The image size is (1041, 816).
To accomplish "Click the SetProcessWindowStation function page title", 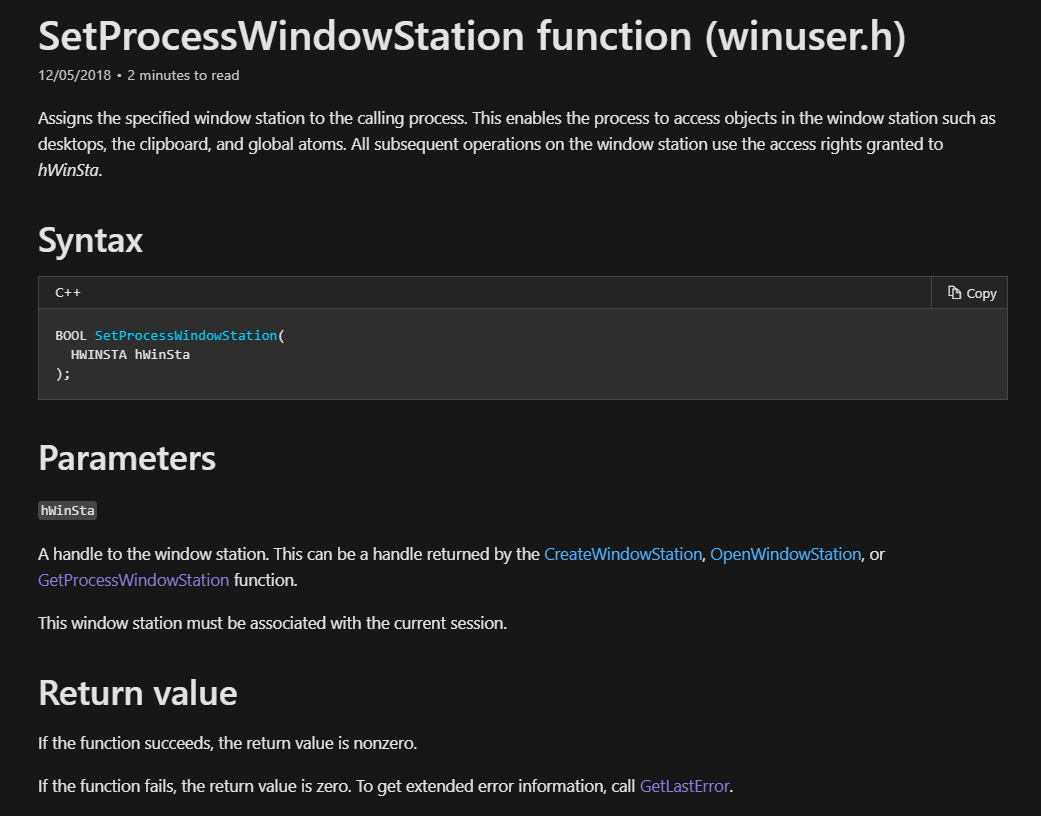I will tap(472, 36).
